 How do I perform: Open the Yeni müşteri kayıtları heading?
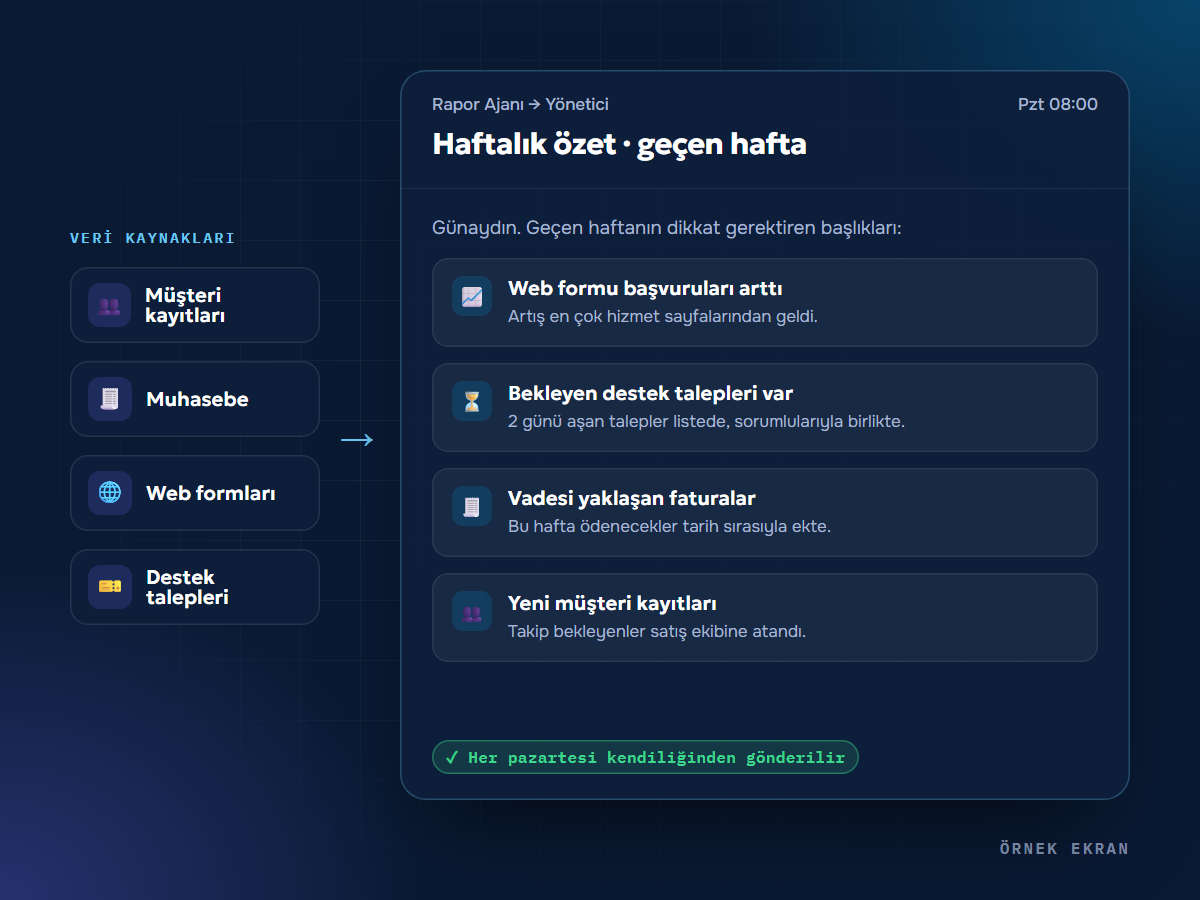coord(612,603)
